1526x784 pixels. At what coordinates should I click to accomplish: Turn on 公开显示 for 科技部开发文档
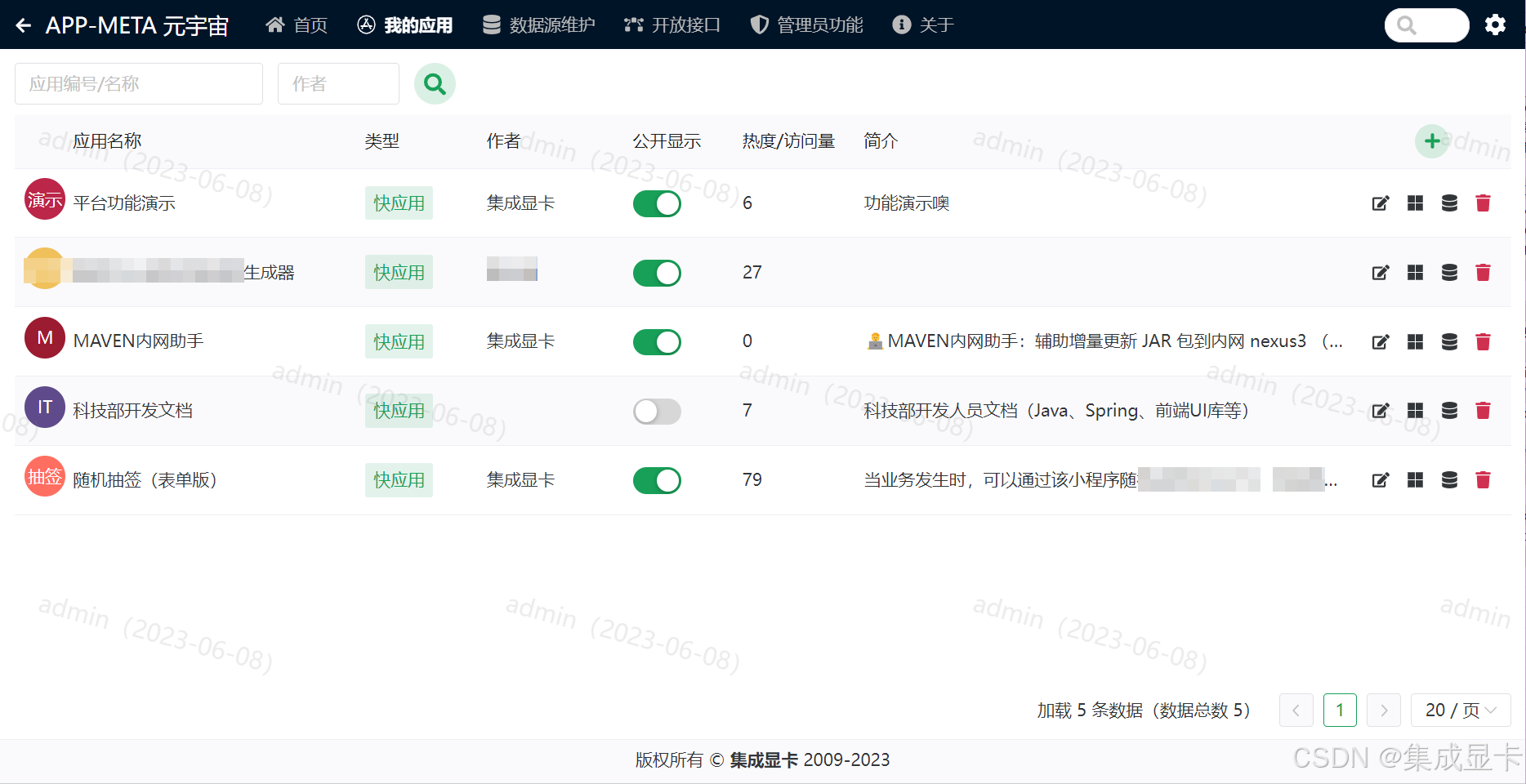click(657, 411)
